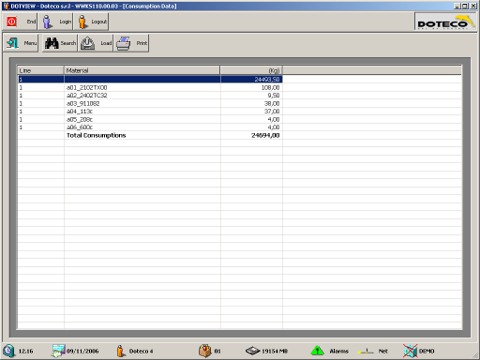Click the Print printer icon
The height and width of the screenshot is (360, 480).
pyautogui.click(x=123, y=43)
